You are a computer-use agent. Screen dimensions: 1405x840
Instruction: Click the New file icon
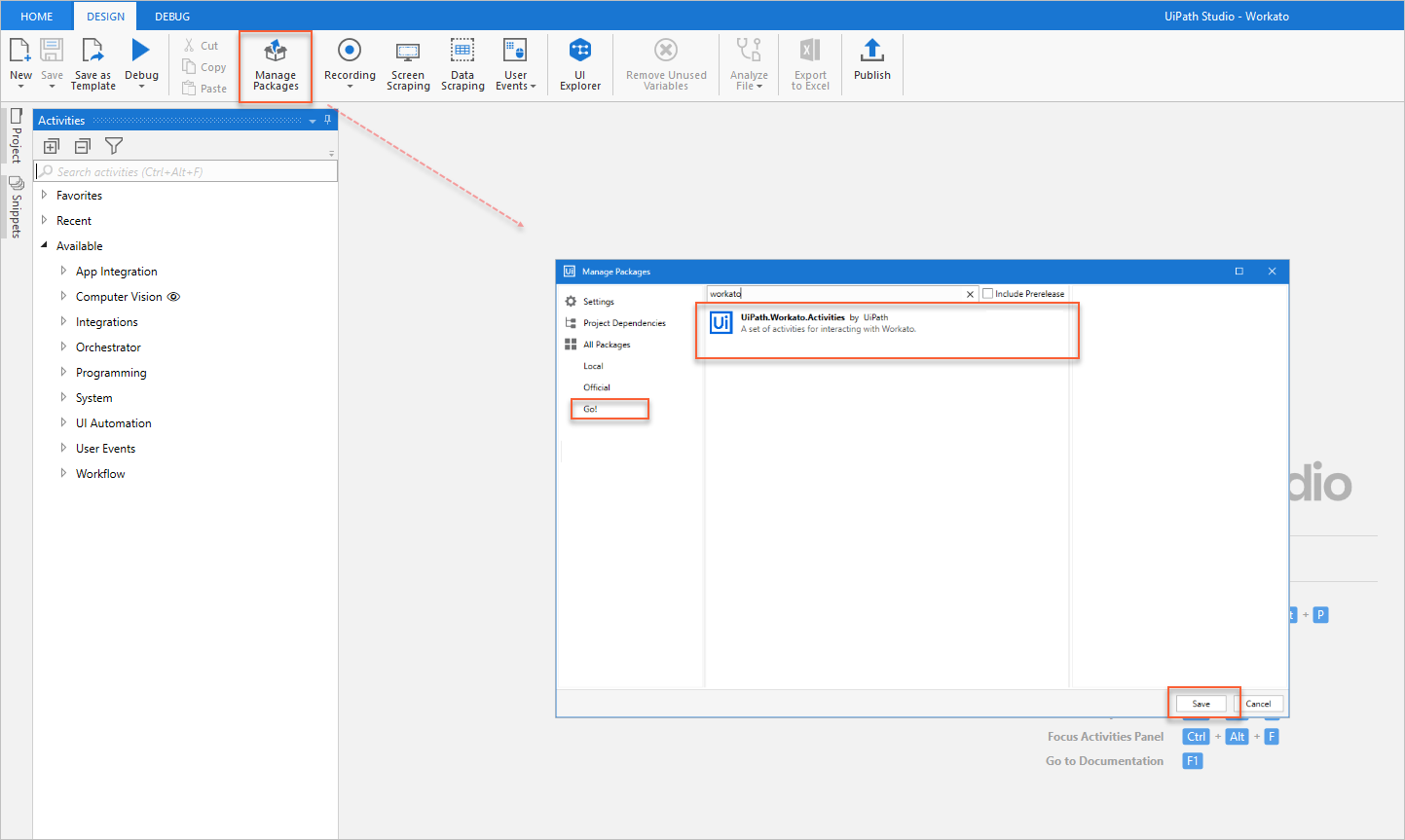(x=20, y=51)
